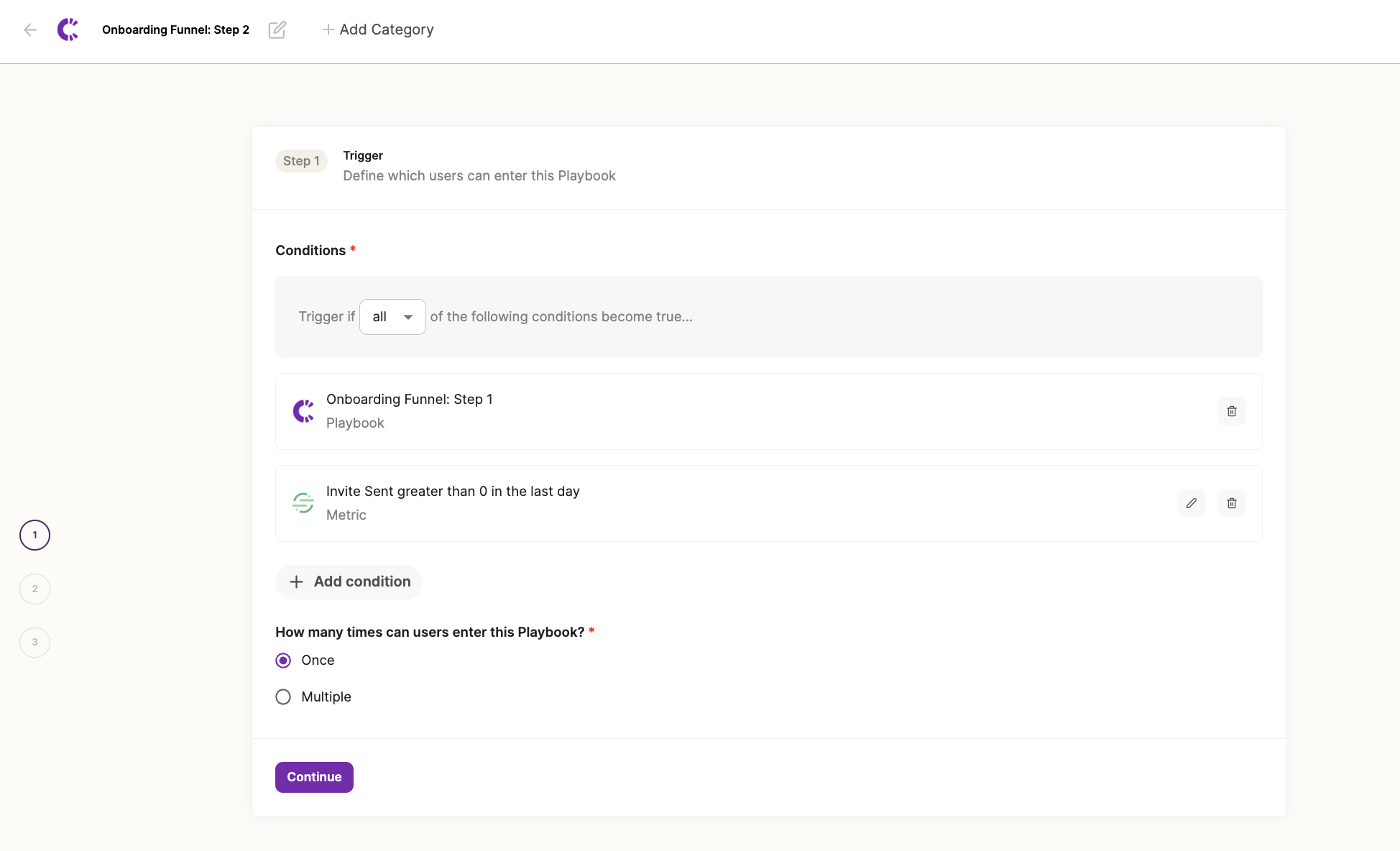This screenshot has width=1400, height=851.
Task: Click the back arrow icon
Action: 29,29
